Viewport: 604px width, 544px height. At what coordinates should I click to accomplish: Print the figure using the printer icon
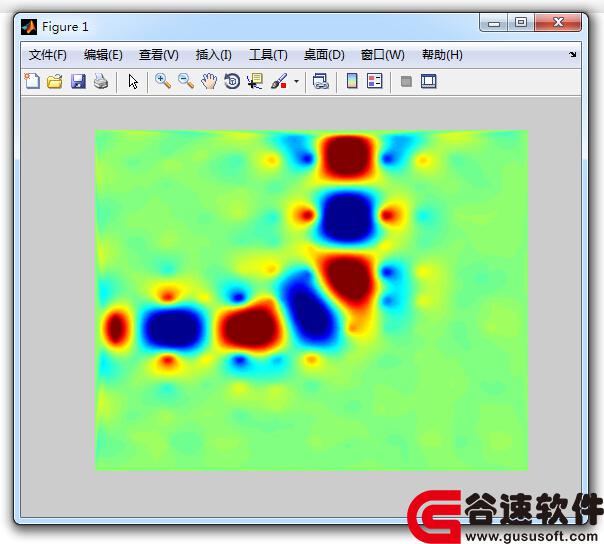101,82
